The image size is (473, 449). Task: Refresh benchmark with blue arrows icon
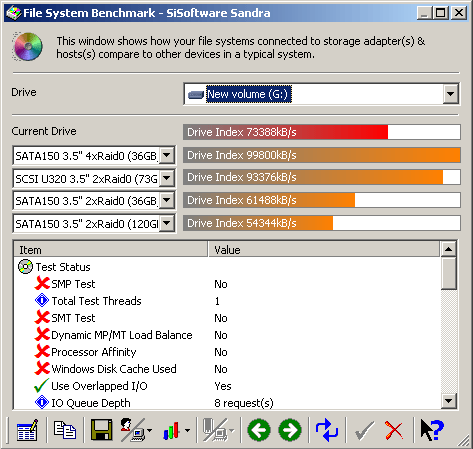(x=327, y=430)
